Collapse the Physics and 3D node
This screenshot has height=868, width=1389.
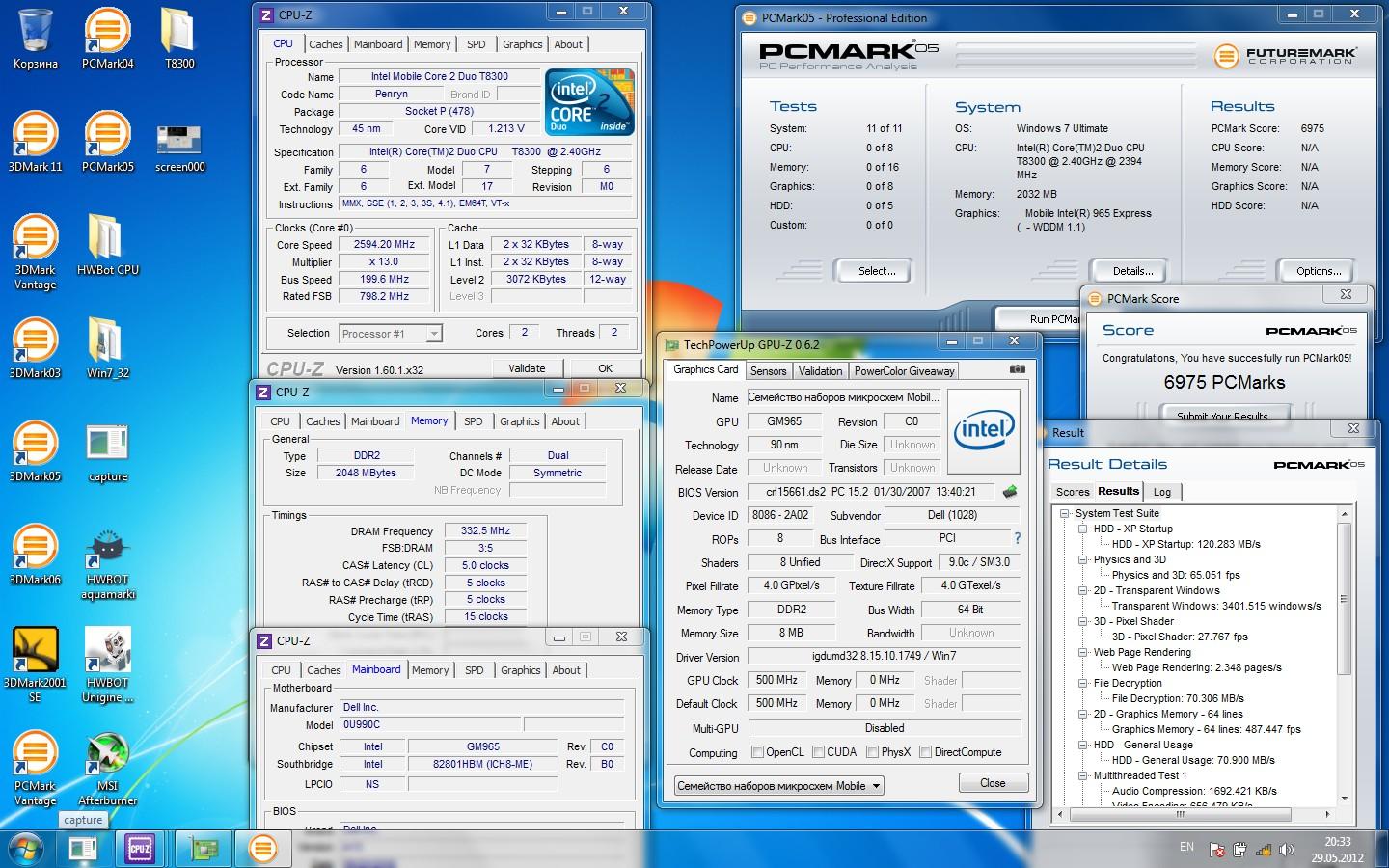coord(1084,559)
